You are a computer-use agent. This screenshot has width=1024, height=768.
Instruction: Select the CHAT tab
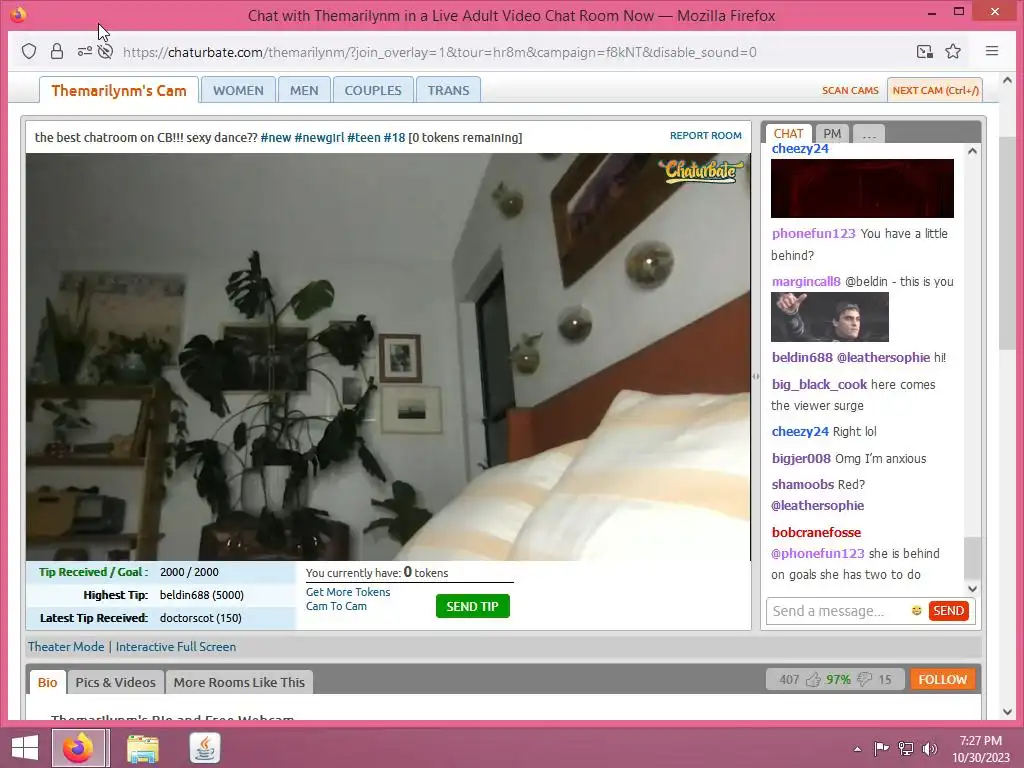pos(788,133)
